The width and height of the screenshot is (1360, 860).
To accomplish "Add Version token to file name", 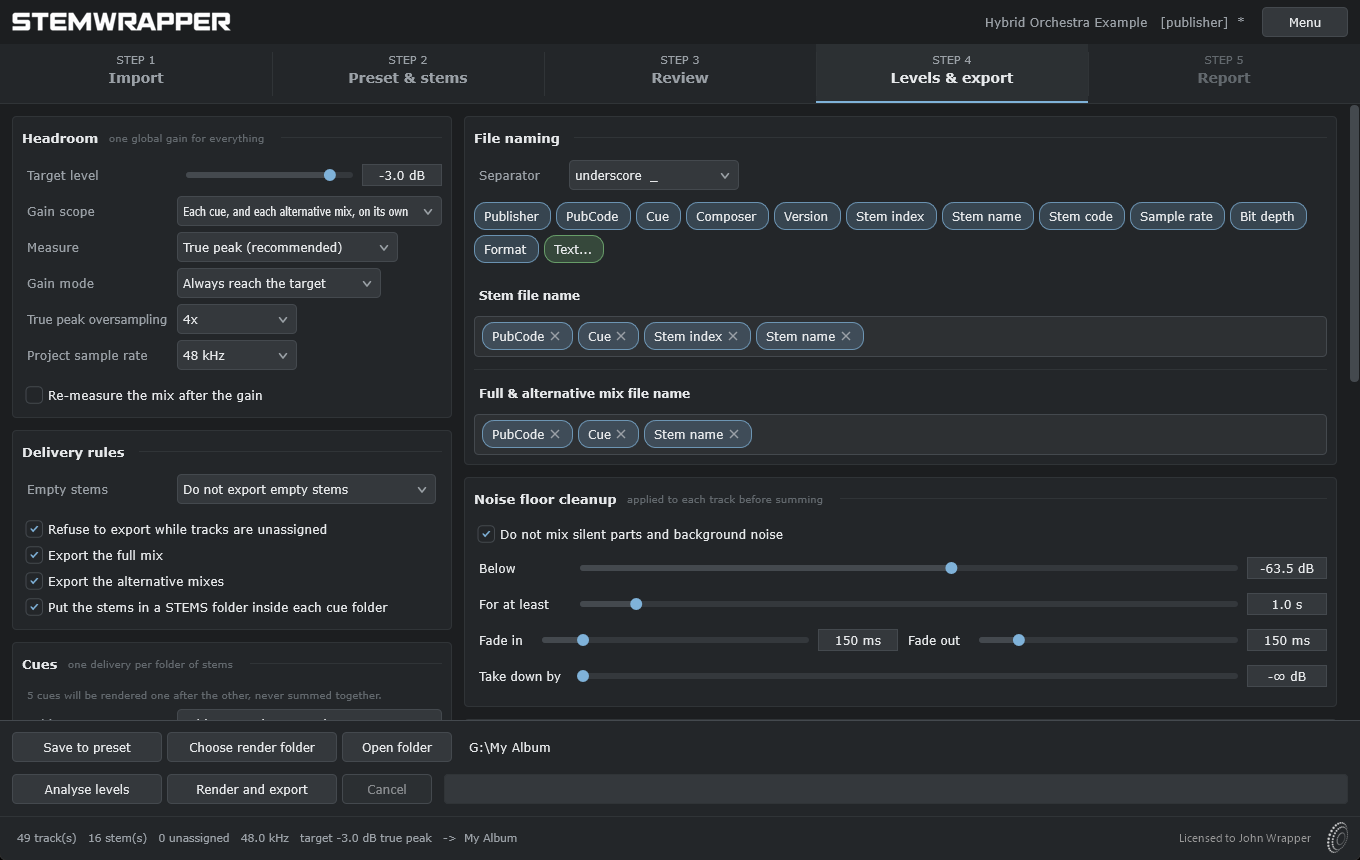I will point(806,216).
